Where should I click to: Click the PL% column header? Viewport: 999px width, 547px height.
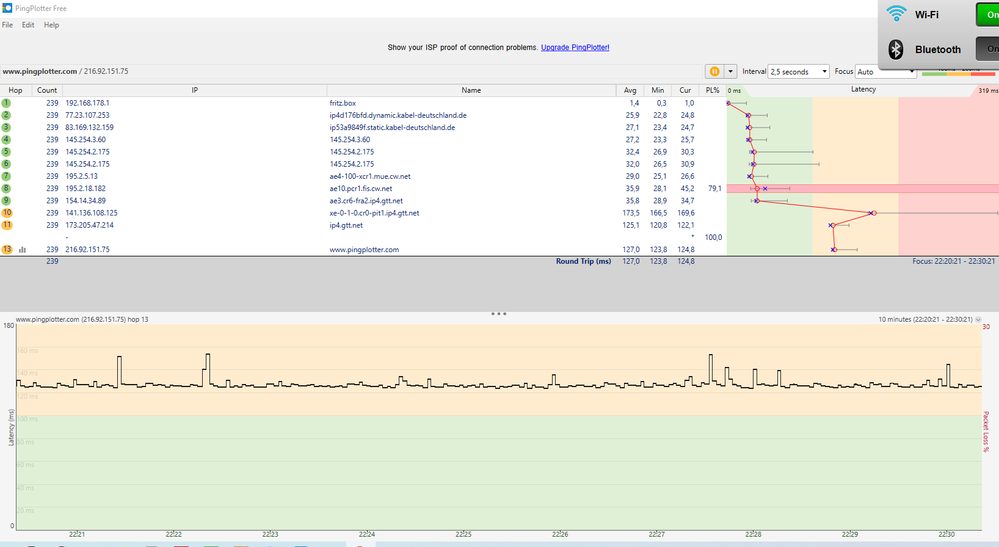pos(712,90)
